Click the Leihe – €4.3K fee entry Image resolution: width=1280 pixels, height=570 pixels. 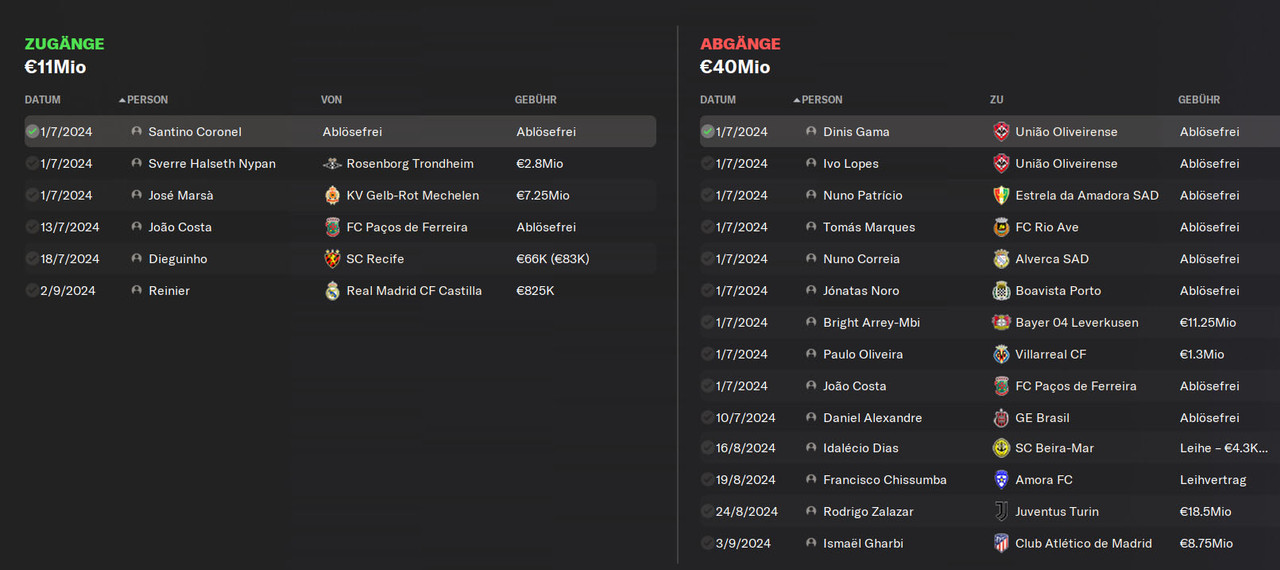1224,448
